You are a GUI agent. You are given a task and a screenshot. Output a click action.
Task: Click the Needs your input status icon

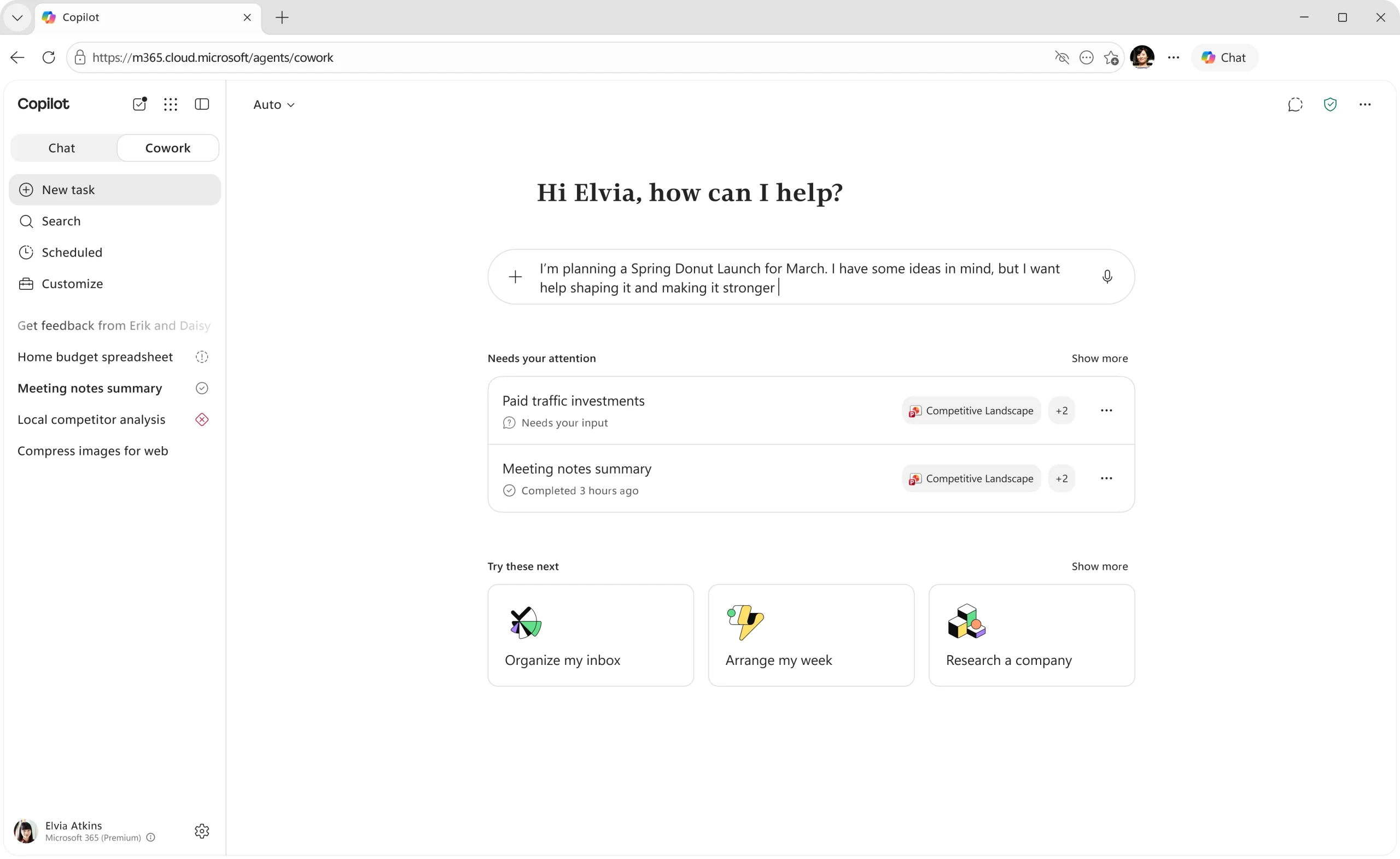pos(509,423)
